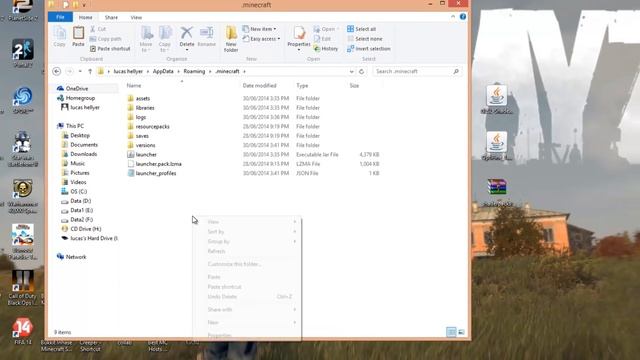Image resolution: width=640 pixels, height=360 pixels.
Task: Click Invert selection in the ribbon
Action: [369, 49]
